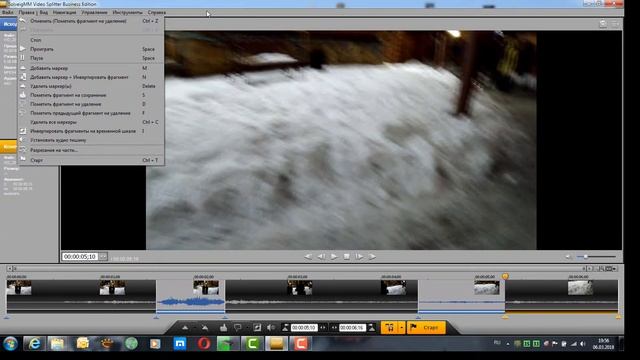Click the timeline horizontal scrollbar left arrow
The width and height of the screenshot is (640, 360).
9,269
